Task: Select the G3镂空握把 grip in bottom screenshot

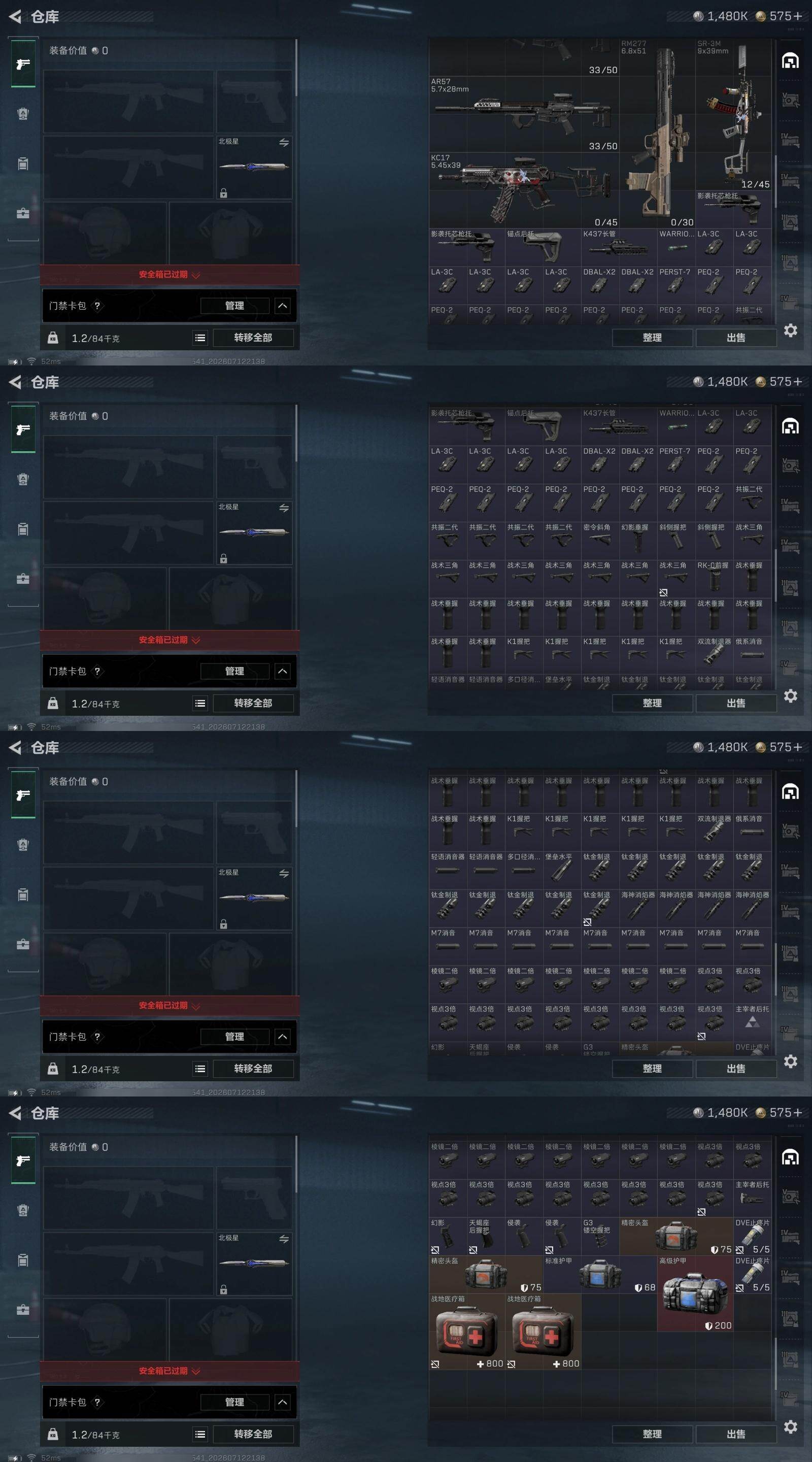Action: point(600,1236)
